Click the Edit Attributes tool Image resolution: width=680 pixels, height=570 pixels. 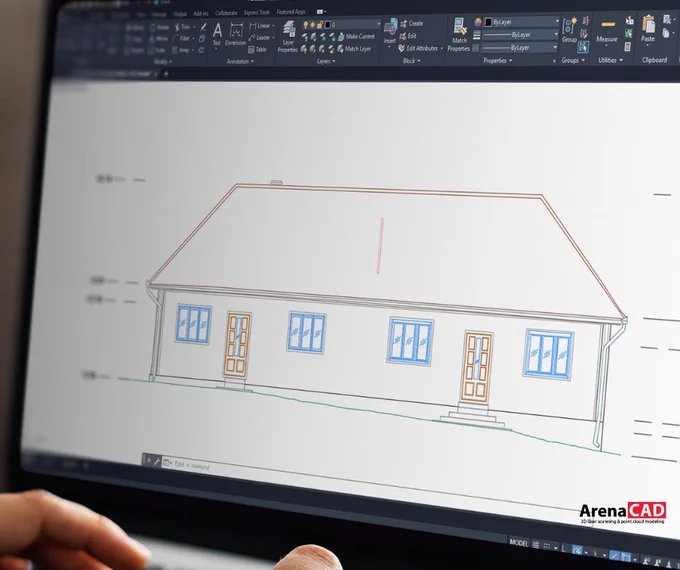pos(418,49)
